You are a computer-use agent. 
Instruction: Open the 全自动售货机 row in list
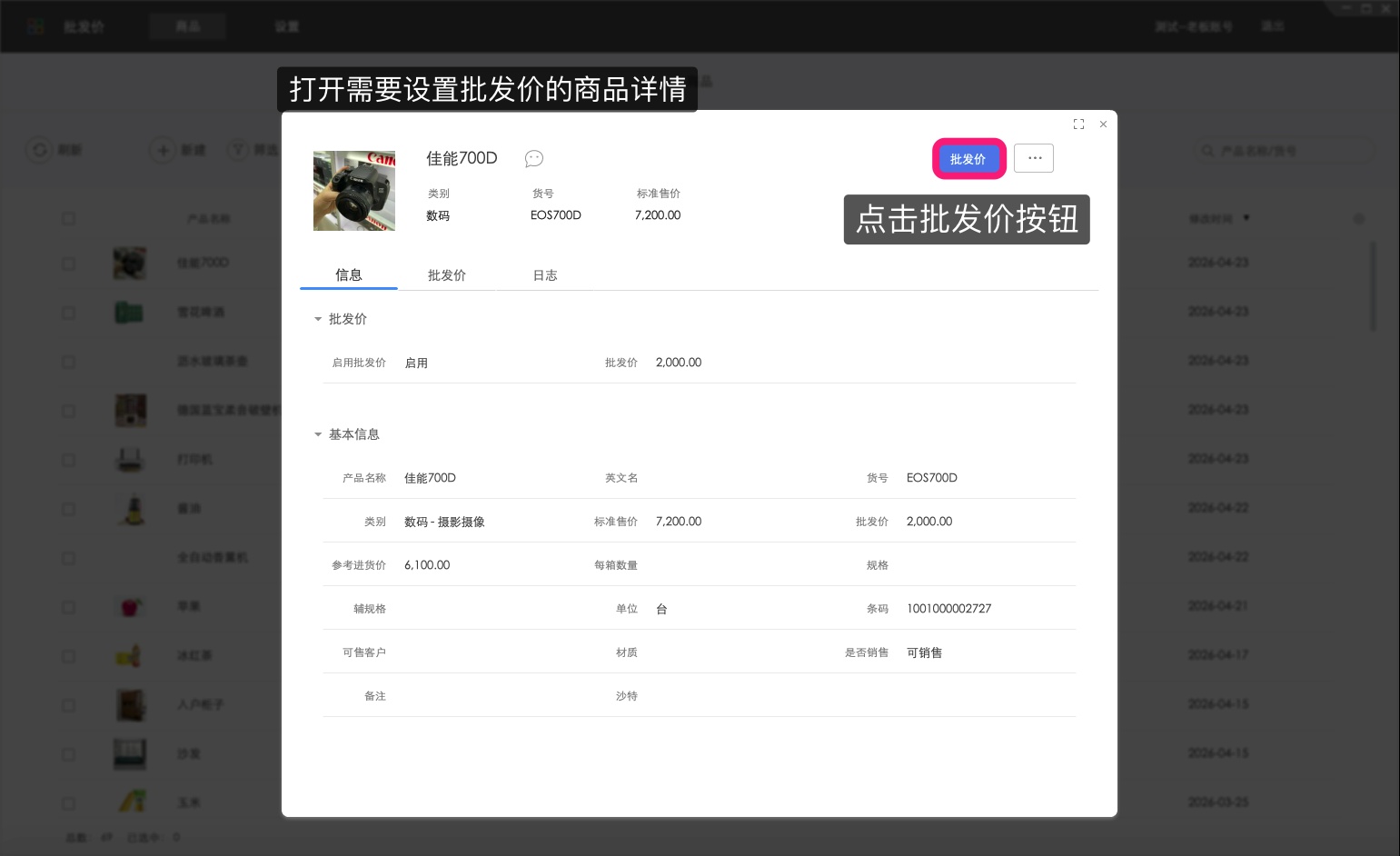click(x=212, y=558)
